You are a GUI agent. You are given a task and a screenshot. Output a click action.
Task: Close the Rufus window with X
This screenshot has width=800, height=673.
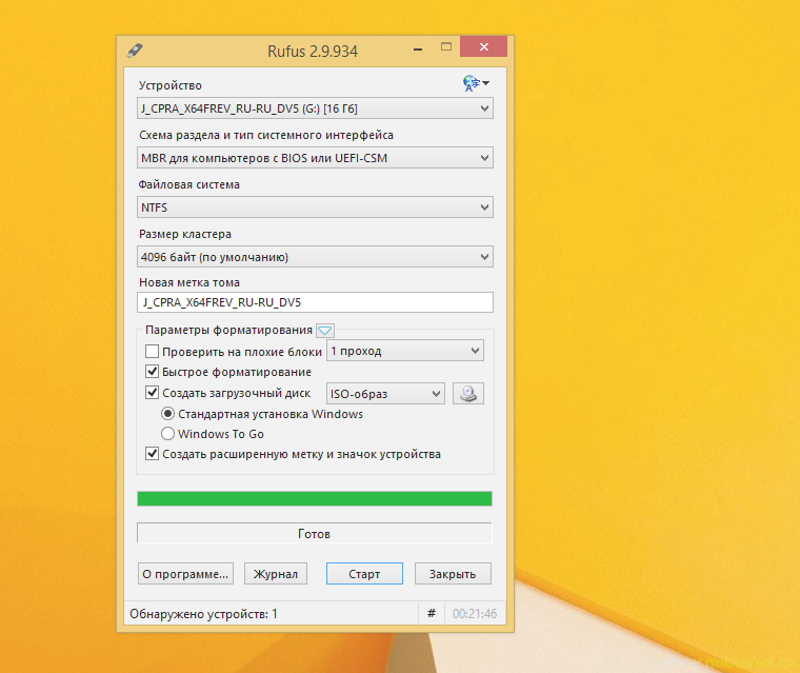coord(484,47)
